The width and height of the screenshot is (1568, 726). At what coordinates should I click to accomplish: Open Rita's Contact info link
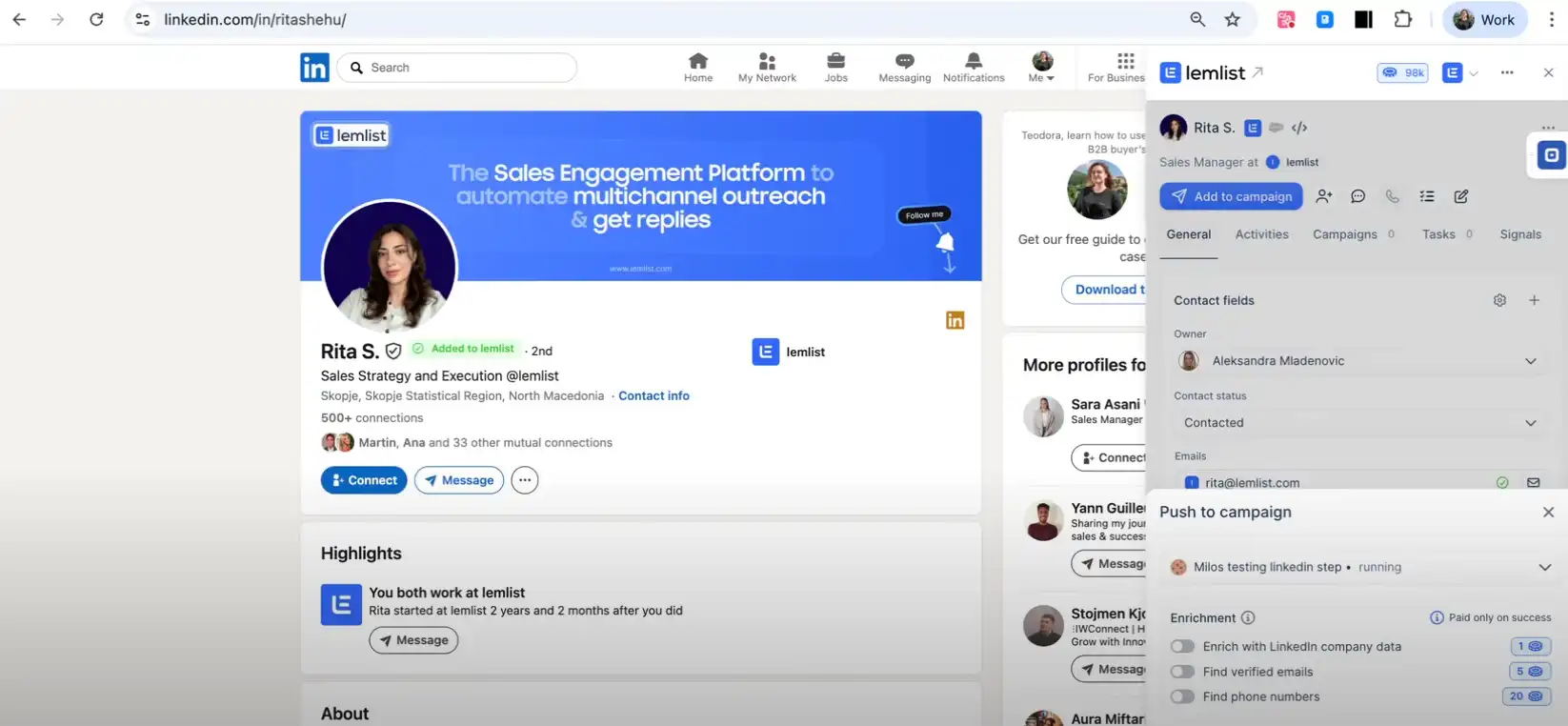(x=653, y=395)
